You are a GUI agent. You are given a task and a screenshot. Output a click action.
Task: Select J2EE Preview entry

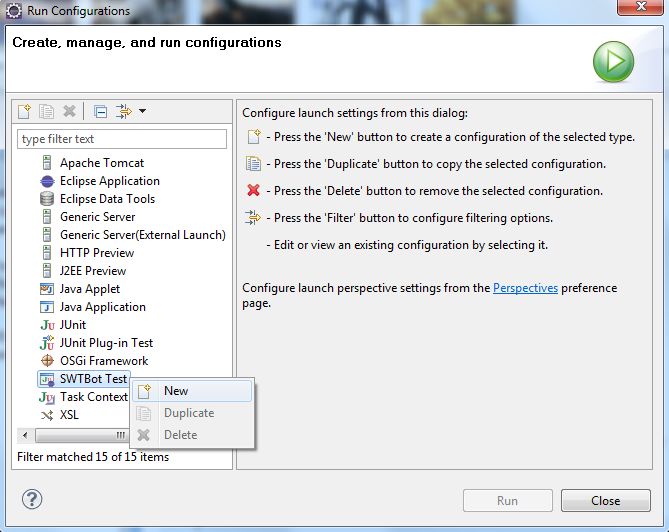(x=93, y=270)
